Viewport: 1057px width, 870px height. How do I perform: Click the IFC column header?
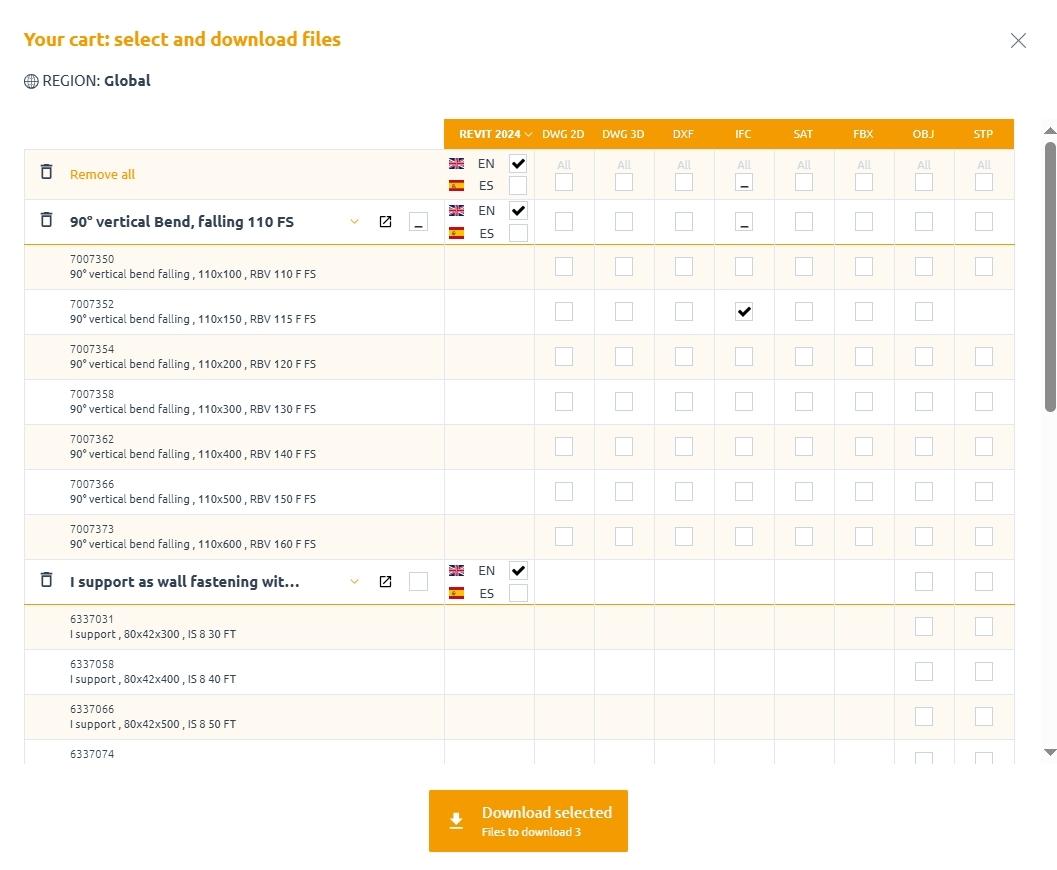pyautogui.click(x=743, y=134)
